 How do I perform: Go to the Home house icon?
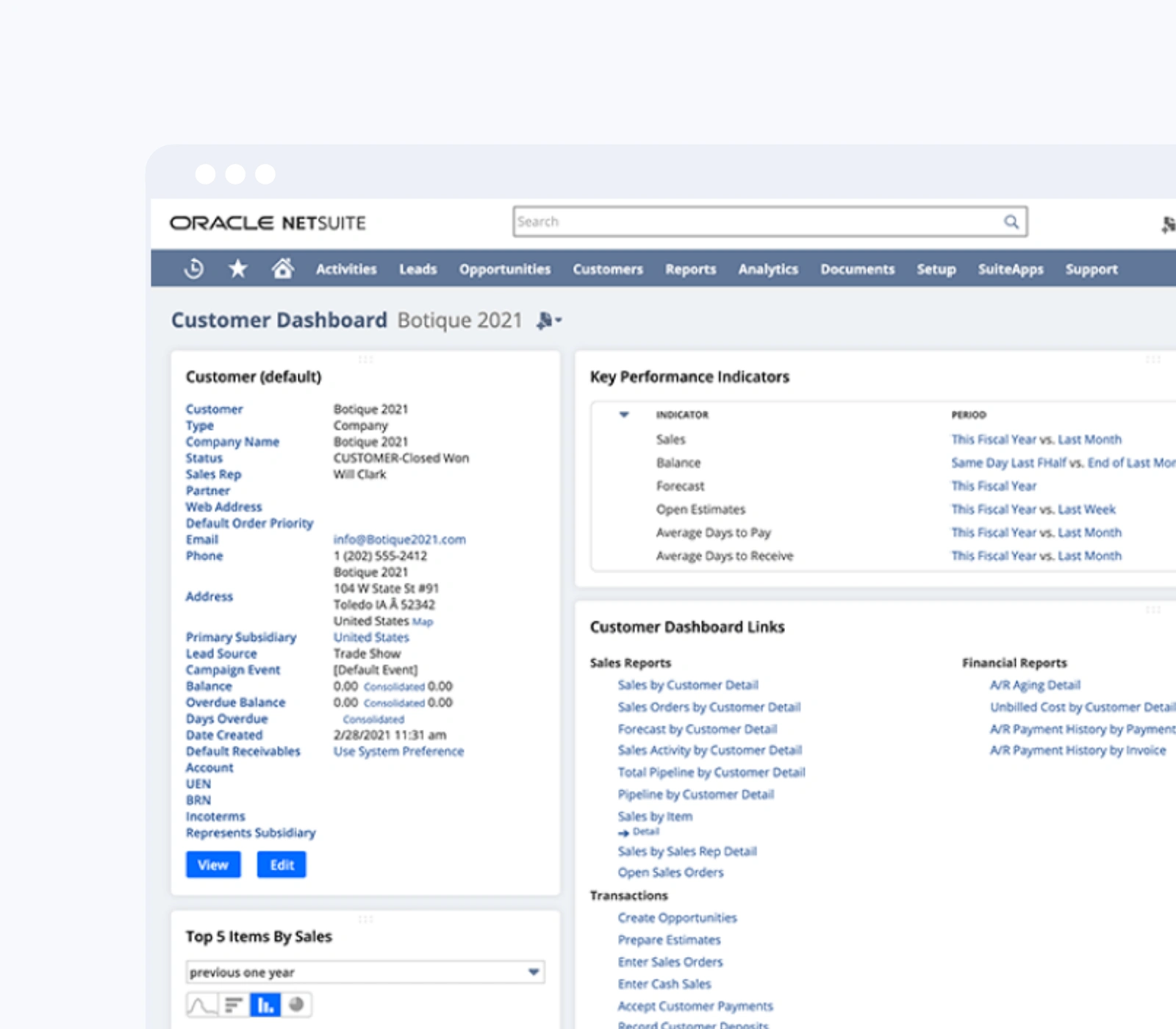[x=282, y=268]
